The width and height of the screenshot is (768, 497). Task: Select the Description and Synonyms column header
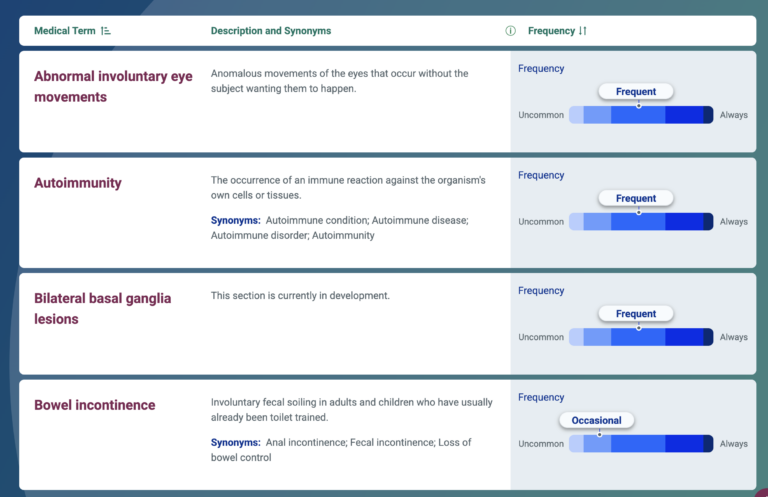click(270, 31)
